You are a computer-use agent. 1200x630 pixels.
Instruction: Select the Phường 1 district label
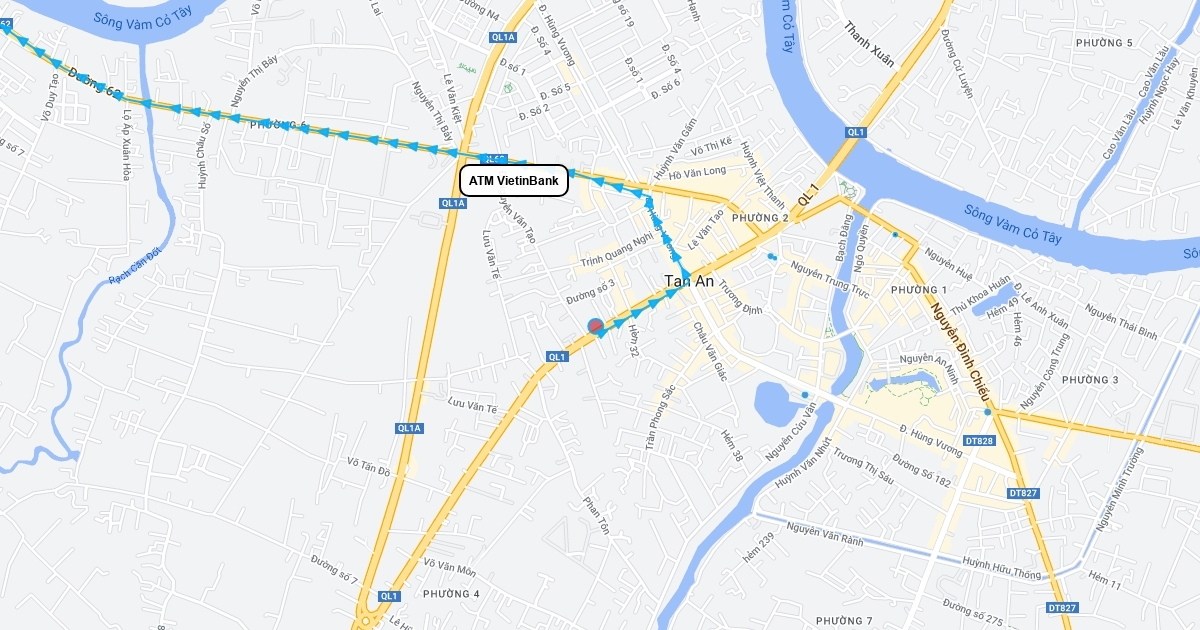[918, 290]
